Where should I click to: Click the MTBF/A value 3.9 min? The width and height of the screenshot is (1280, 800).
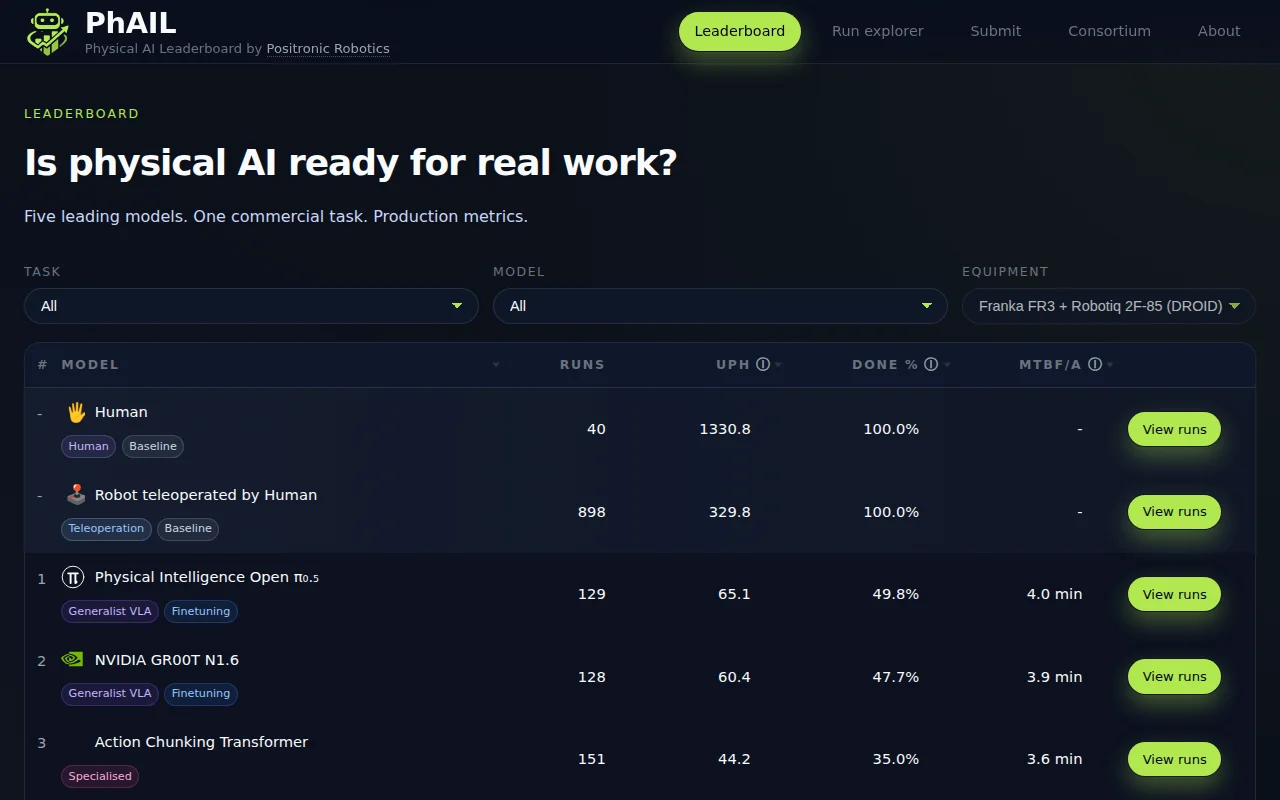[x=1055, y=677]
